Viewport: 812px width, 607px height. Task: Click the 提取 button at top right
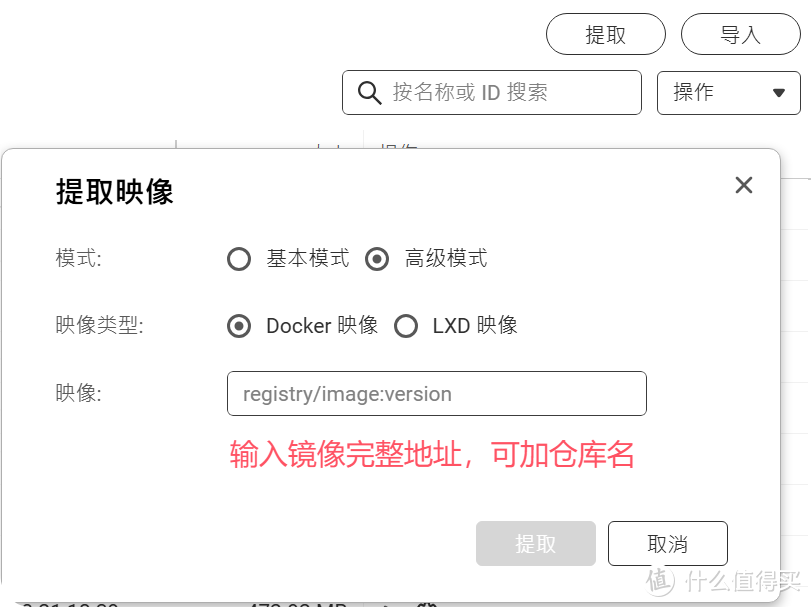point(606,34)
